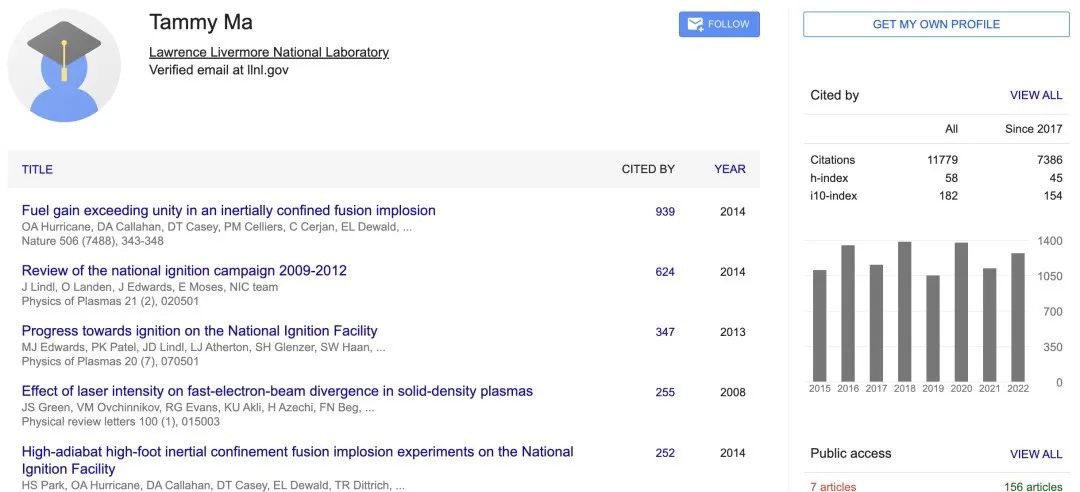
Task: Click View All in Cited by section
Action: point(1035,96)
